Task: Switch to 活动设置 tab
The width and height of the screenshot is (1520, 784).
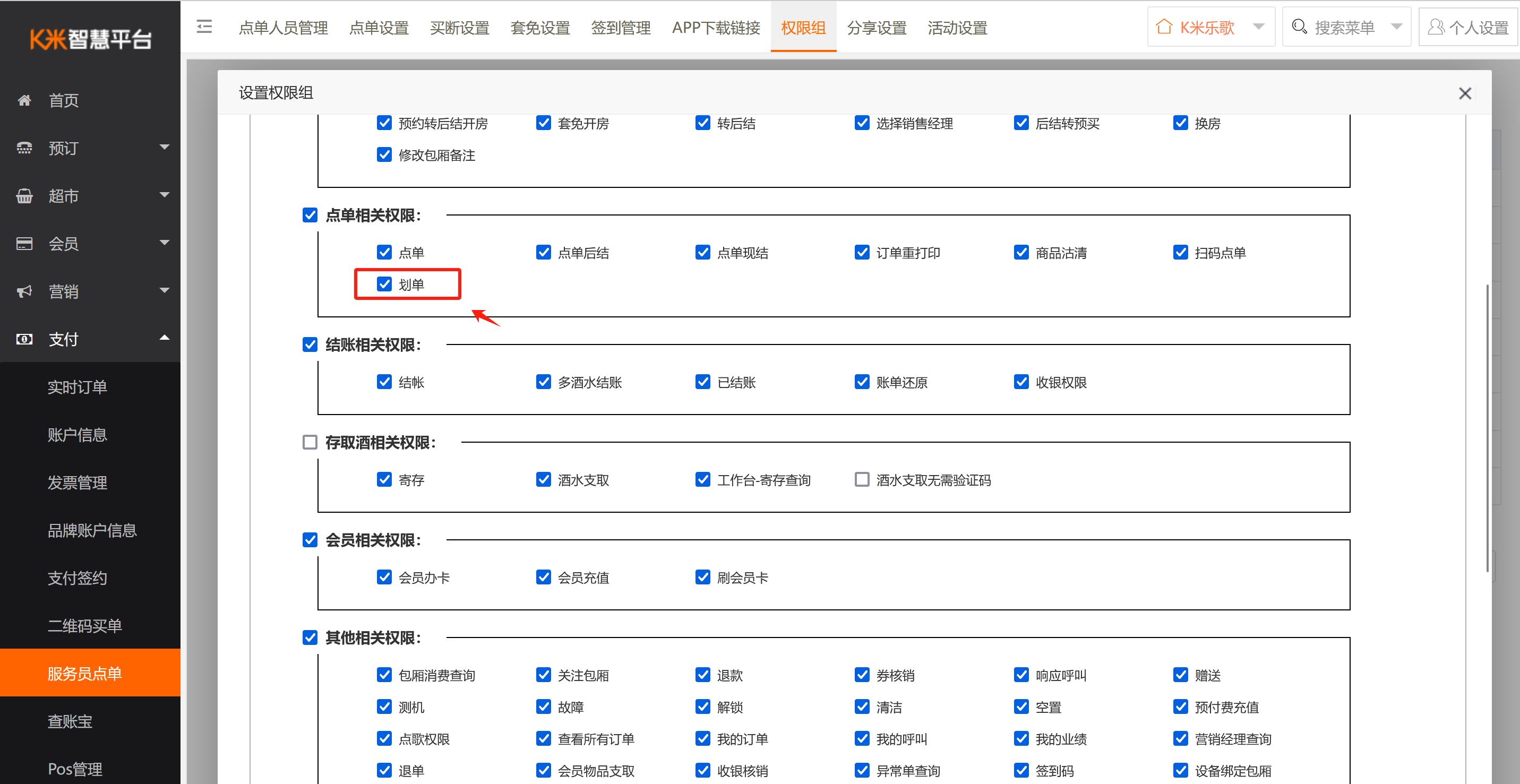Action: [x=957, y=28]
